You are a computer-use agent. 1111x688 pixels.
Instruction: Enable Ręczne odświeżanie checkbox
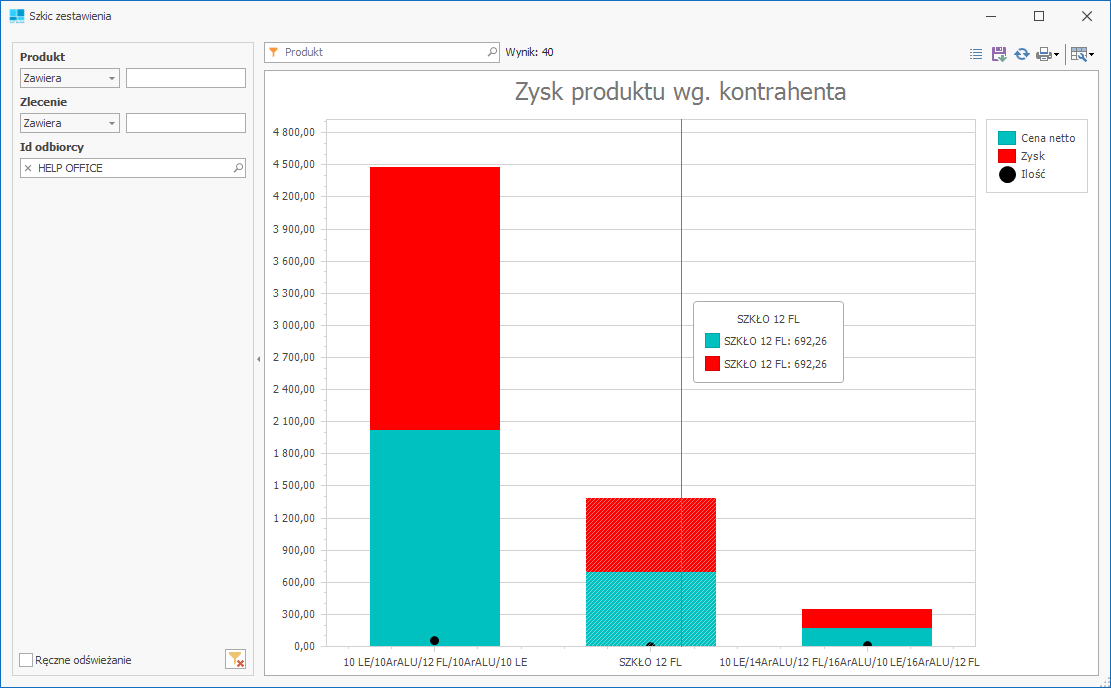click(27, 660)
